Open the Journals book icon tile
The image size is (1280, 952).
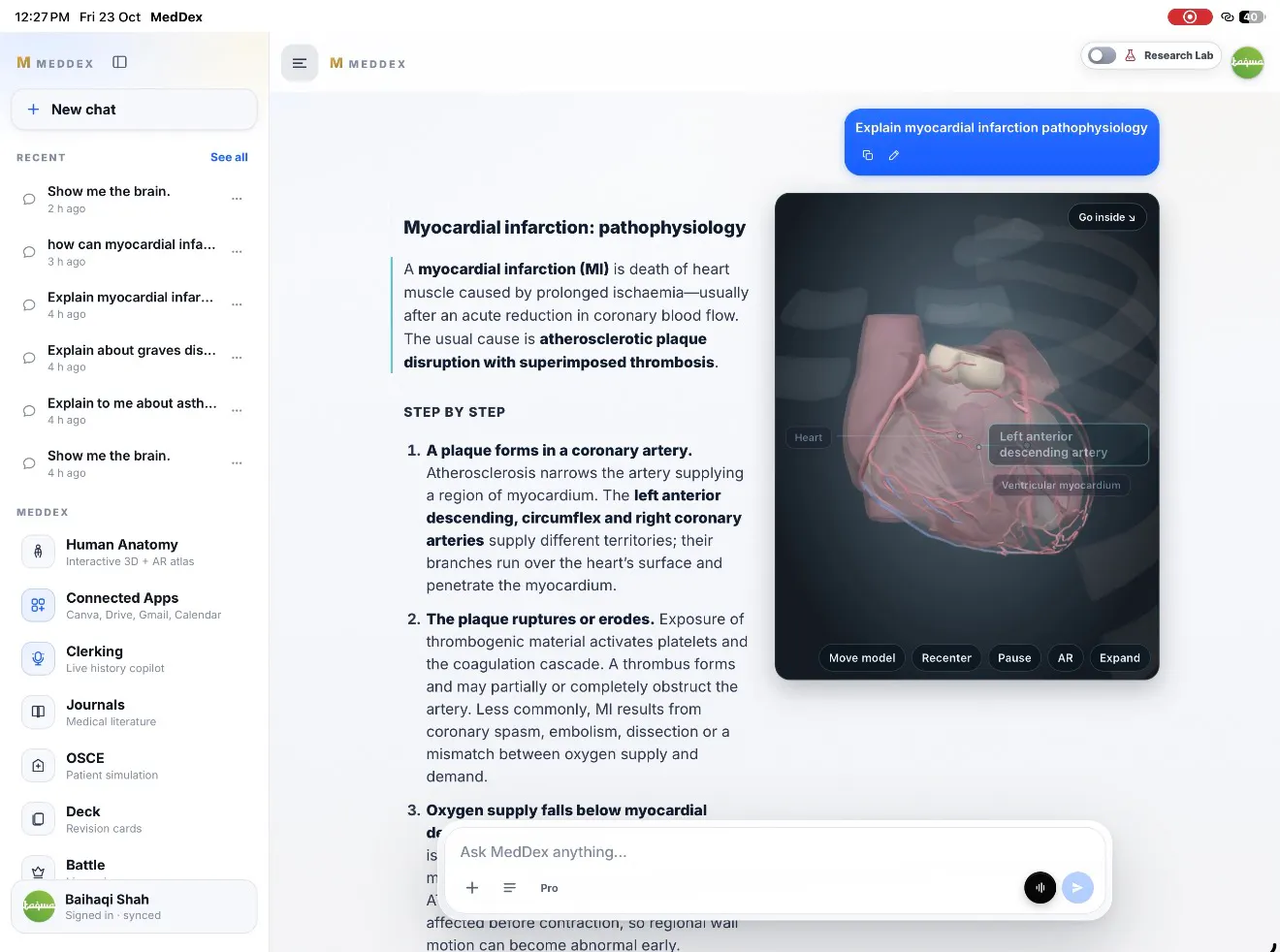coord(38,712)
